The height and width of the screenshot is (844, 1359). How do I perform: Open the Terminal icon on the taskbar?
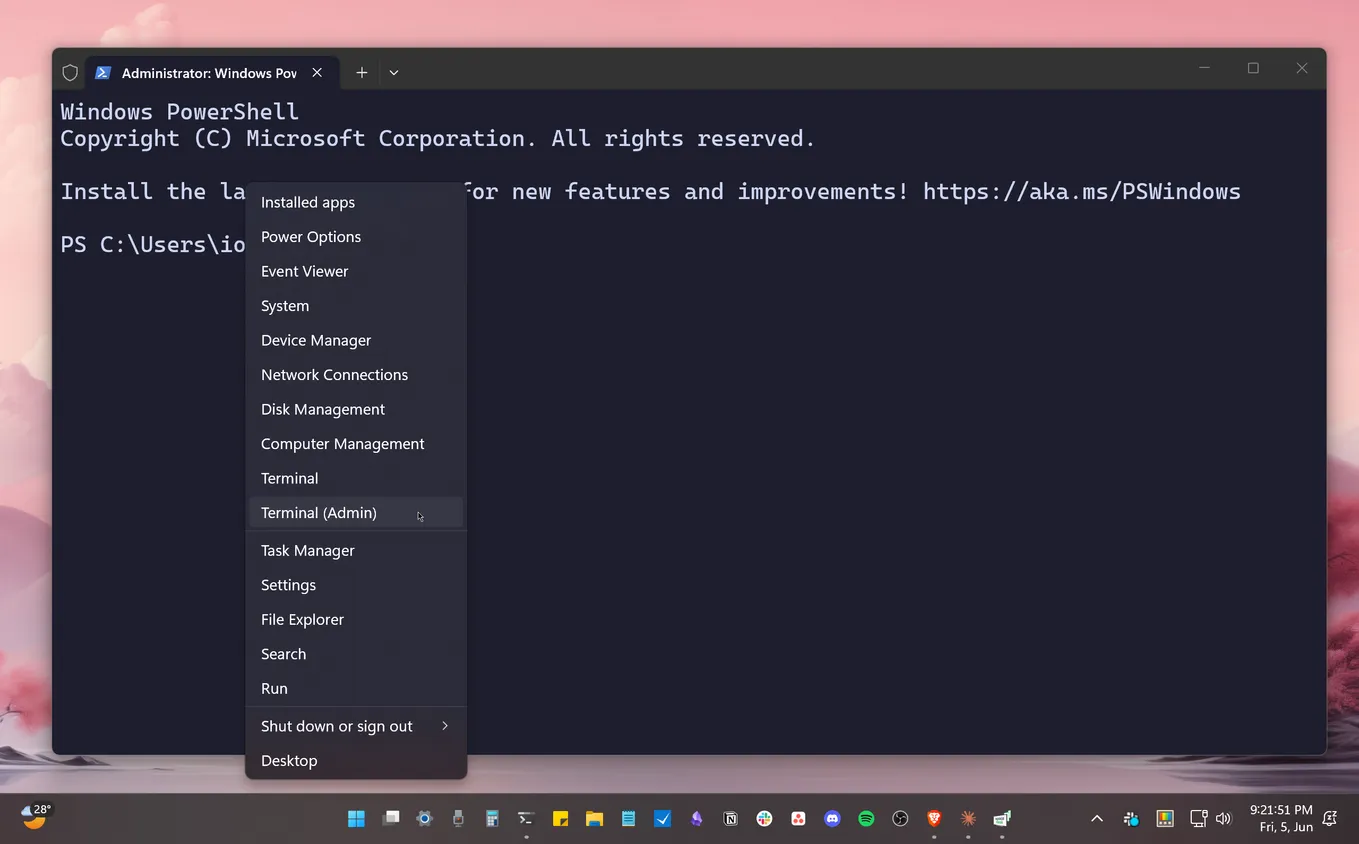click(526, 819)
